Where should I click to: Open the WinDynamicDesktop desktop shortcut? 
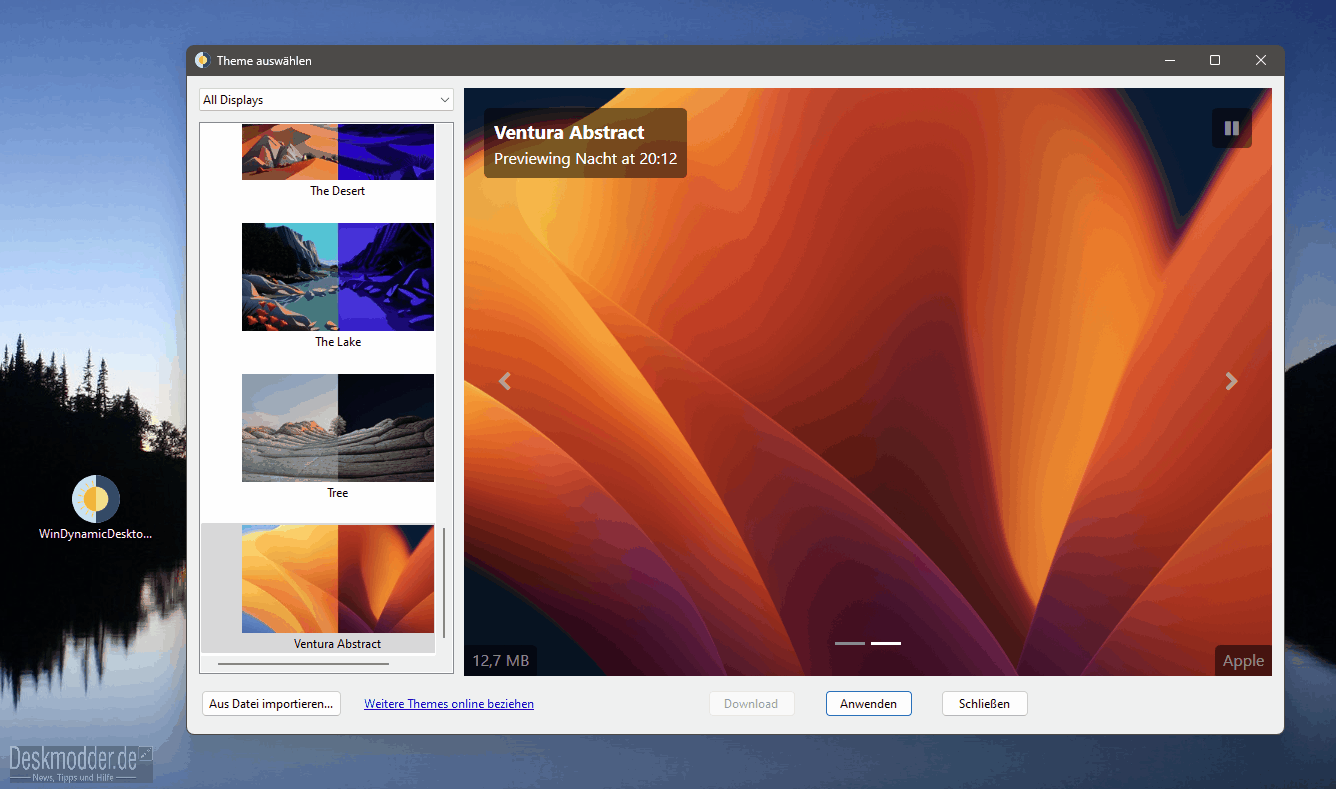96,508
